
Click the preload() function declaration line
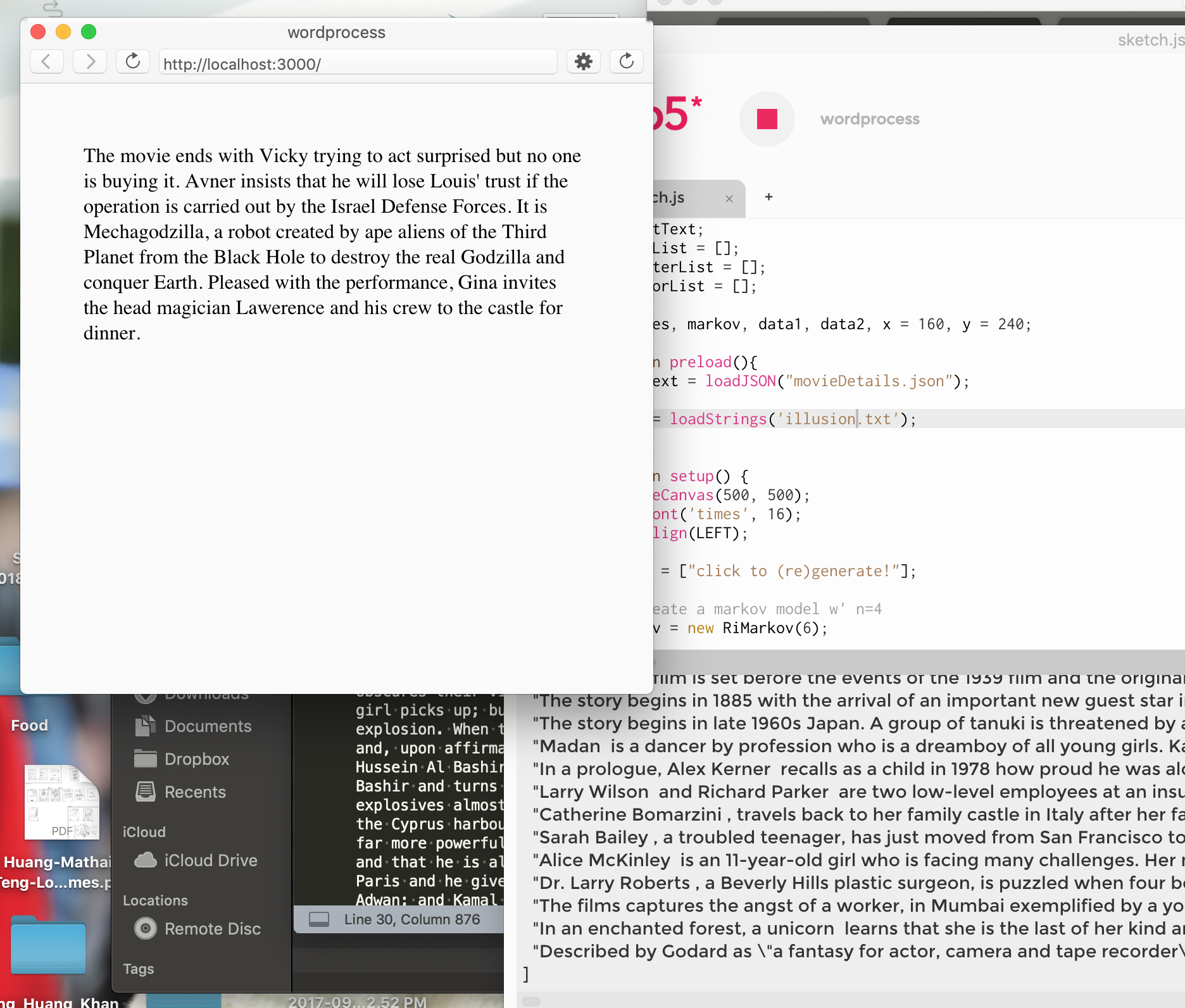[705, 362]
